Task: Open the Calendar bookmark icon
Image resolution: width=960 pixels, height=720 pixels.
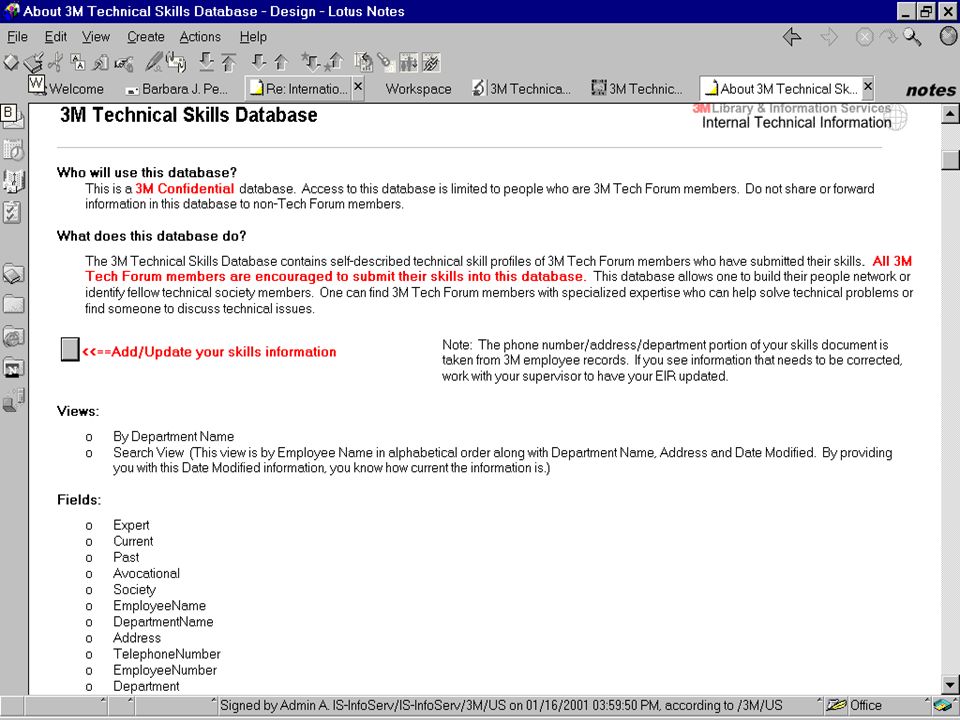Action: (x=13, y=149)
